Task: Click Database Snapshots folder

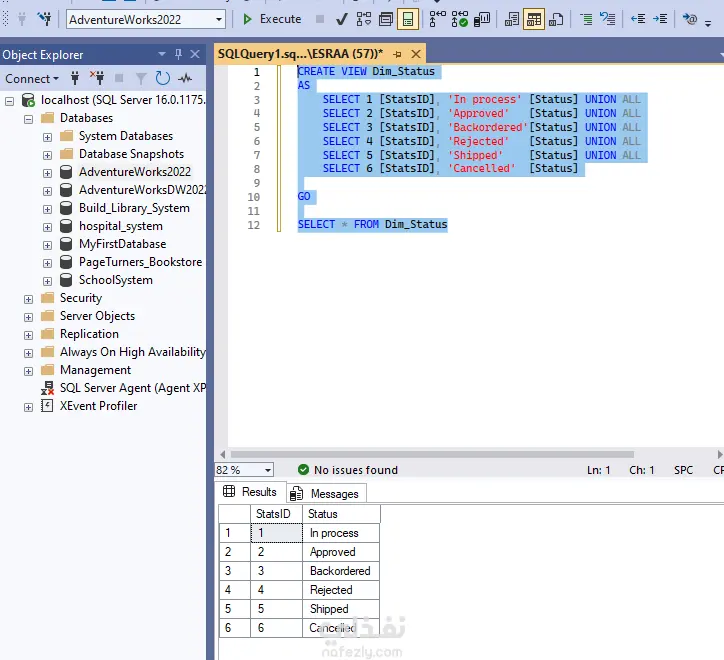Action: click(x=131, y=154)
